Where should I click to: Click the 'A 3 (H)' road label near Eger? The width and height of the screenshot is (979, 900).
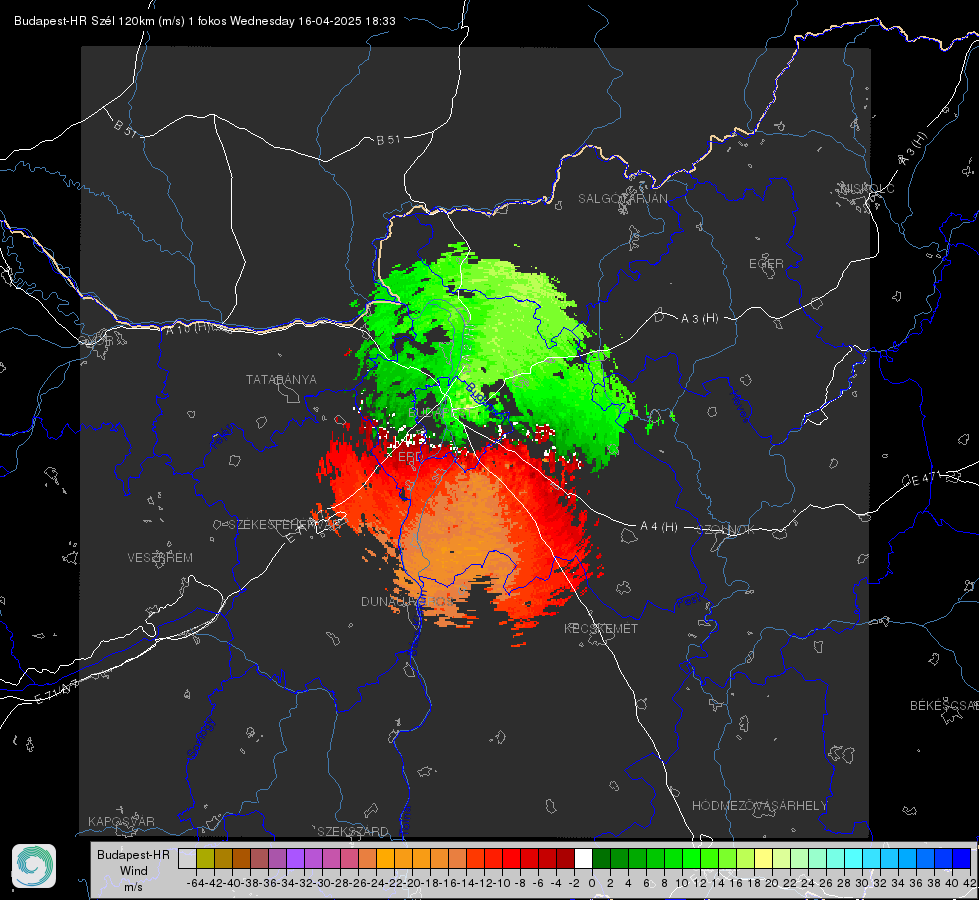pyautogui.click(x=699, y=319)
